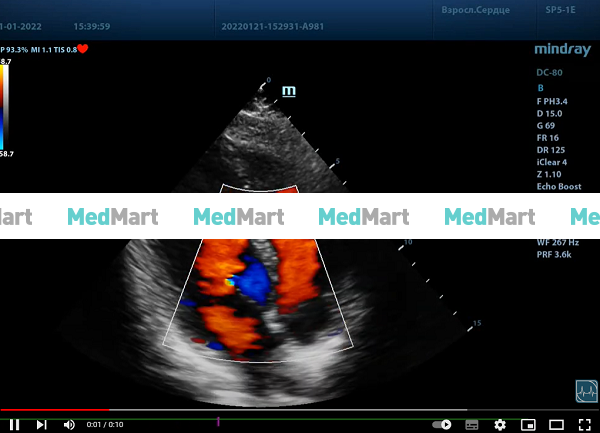This screenshot has height=433, width=600.
Task: Click the 'iClear 4' setting
Action: [x=552, y=162]
